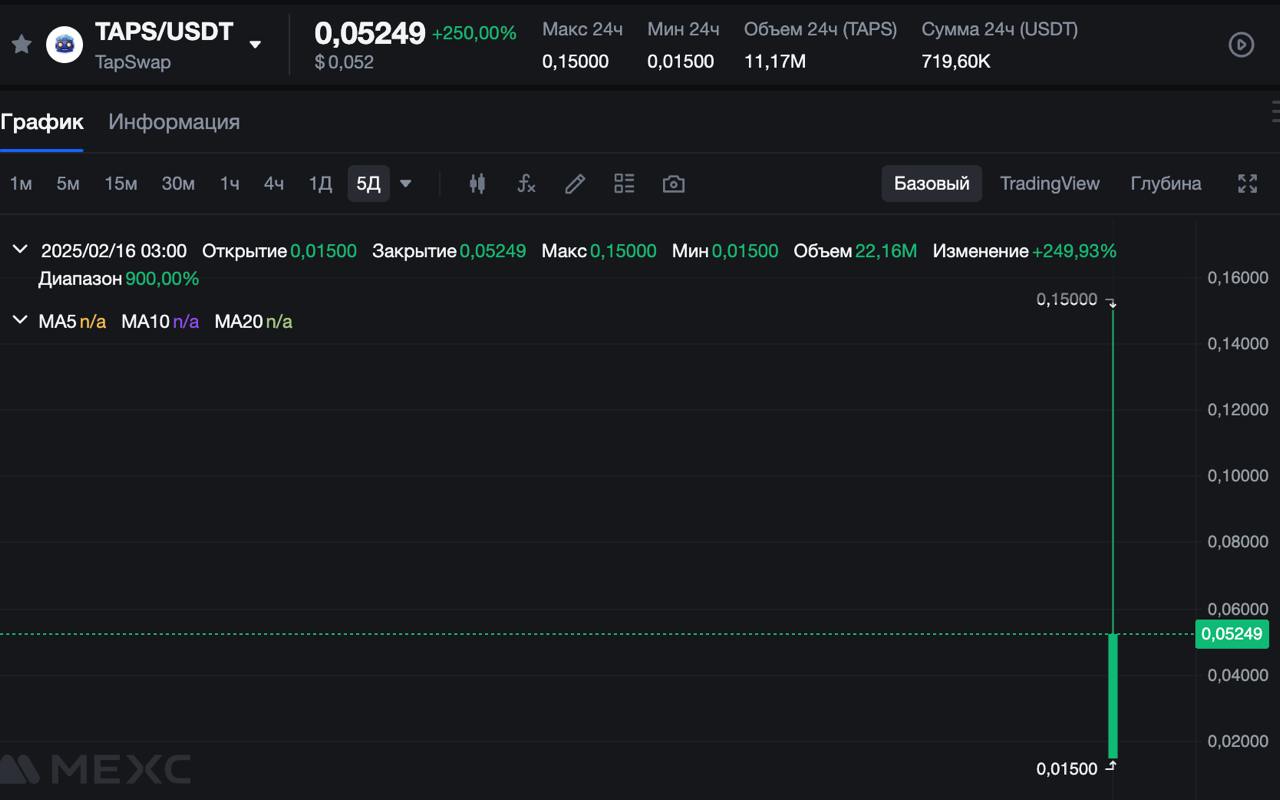Select the drawing pencil tool

click(x=575, y=184)
